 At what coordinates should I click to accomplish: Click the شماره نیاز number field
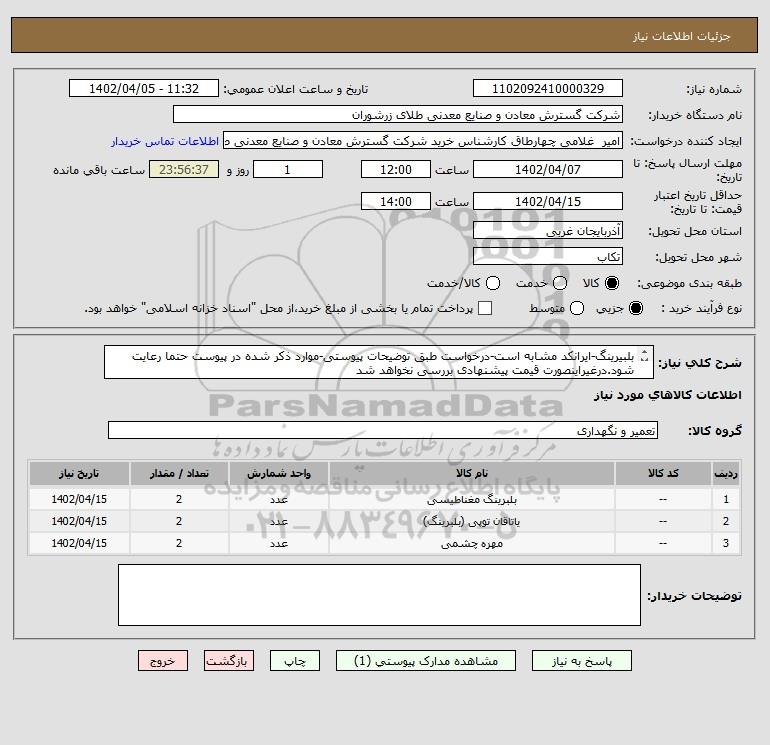(548, 89)
